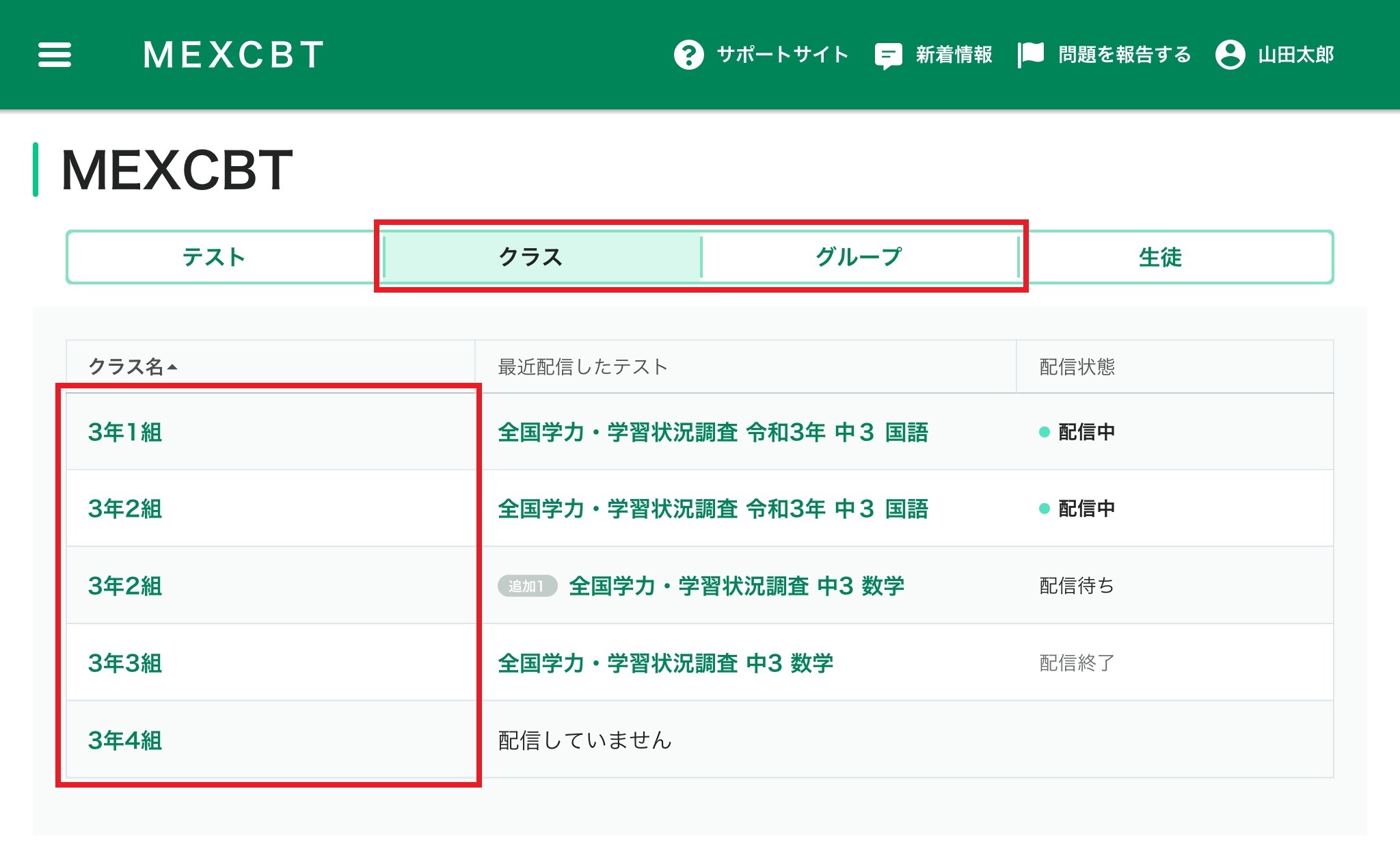Image resolution: width=1400 pixels, height=860 pixels.
Task: Open 3年2組 in the 配信待ち row
Action: (x=125, y=586)
